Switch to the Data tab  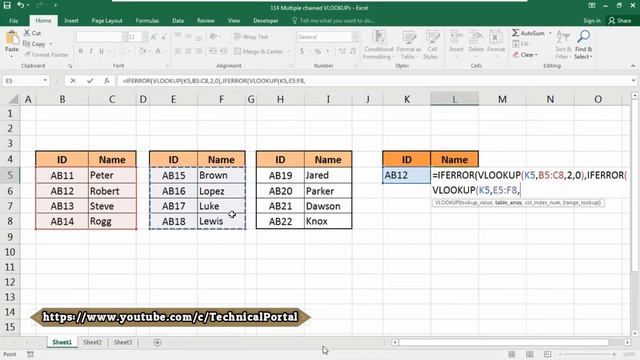pyautogui.click(x=178, y=21)
